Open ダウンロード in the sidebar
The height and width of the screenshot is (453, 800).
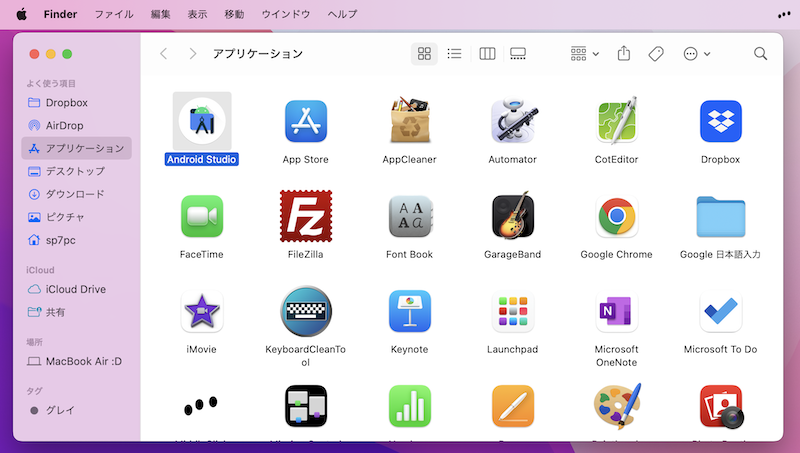[75, 194]
